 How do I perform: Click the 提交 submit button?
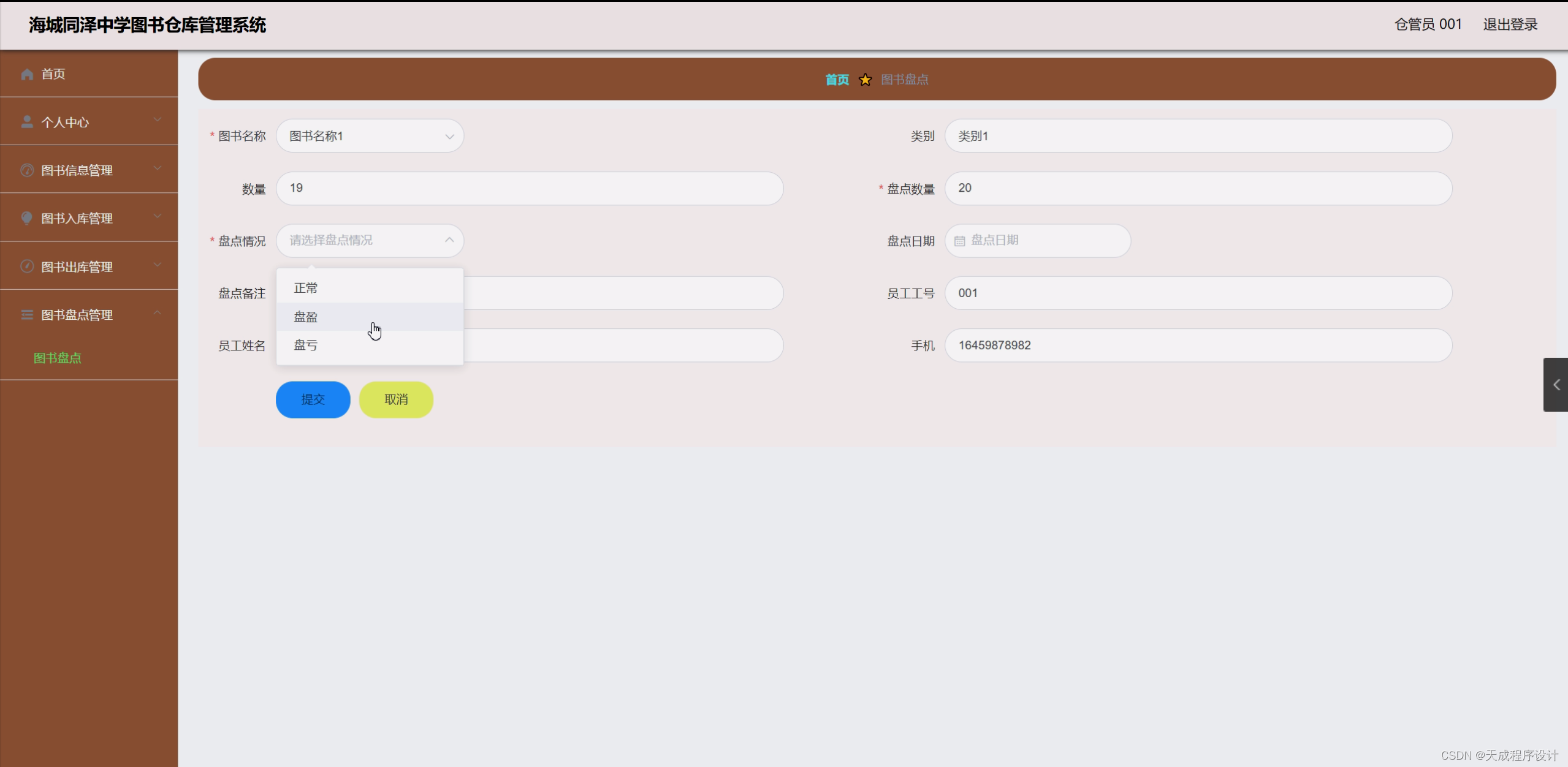point(313,399)
